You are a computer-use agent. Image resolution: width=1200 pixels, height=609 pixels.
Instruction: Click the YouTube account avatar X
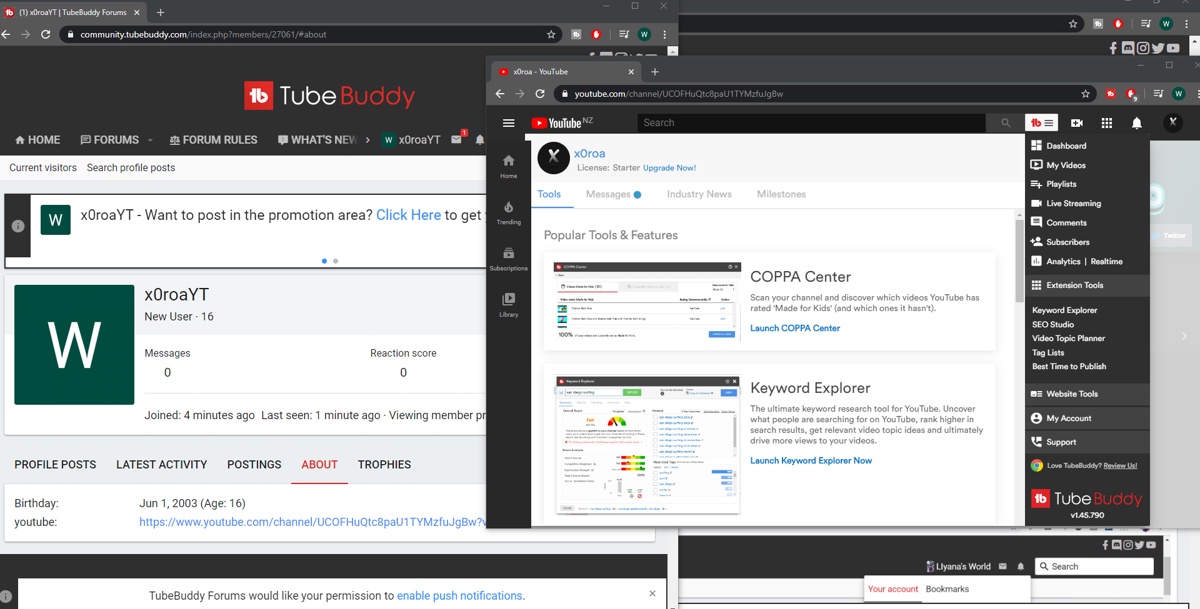click(x=1174, y=122)
